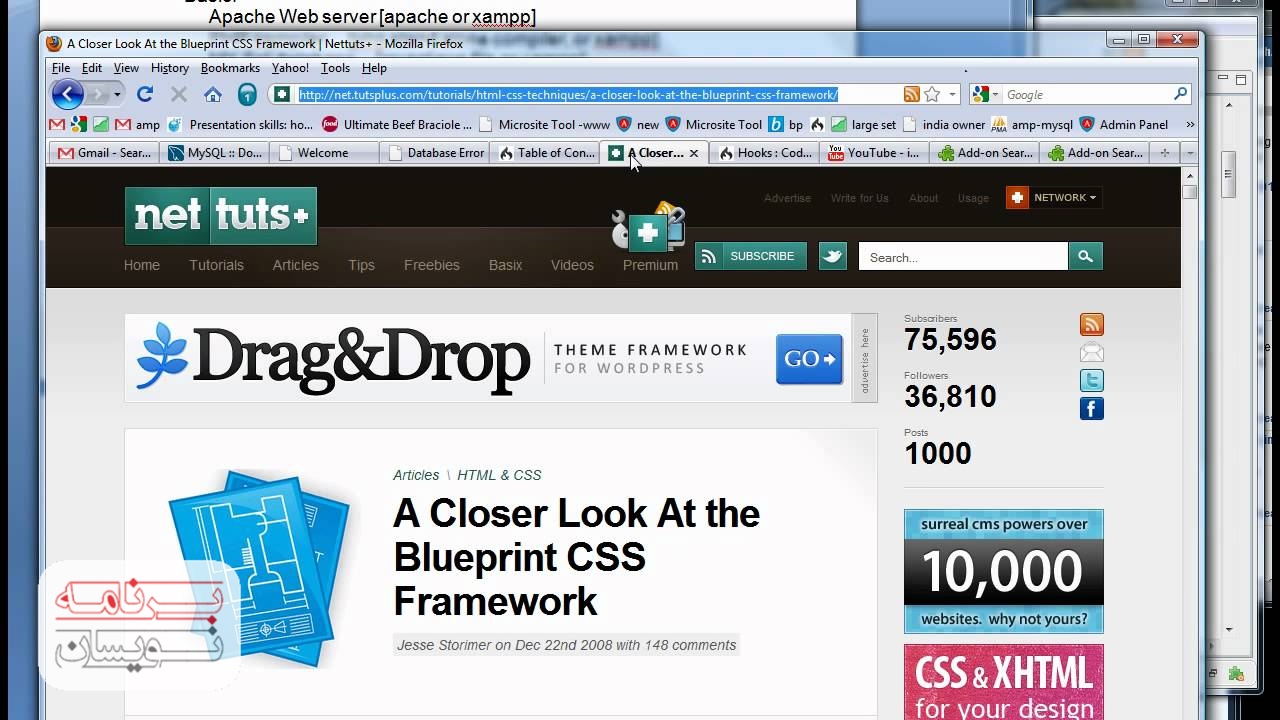This screenshot has width=1280, height=720.
Task: Switch to the YouTube tab
Action: pyautogui.click(x=875, y=153)
